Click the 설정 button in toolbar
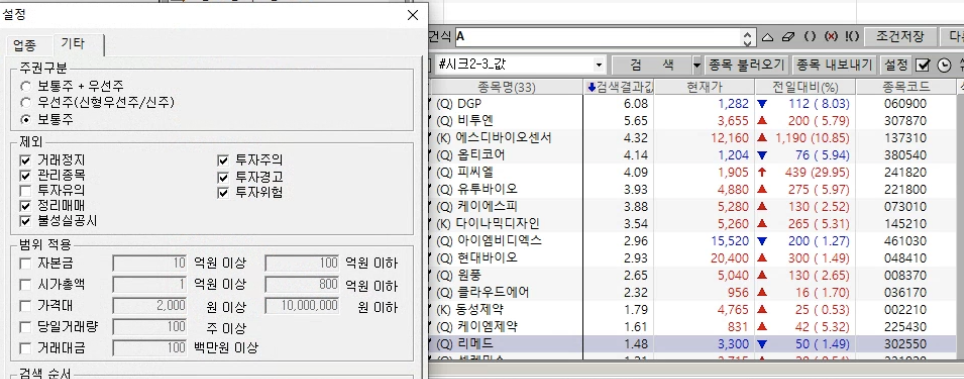The width and height of the screenshot is (964, 379). [x=896, y=65]
